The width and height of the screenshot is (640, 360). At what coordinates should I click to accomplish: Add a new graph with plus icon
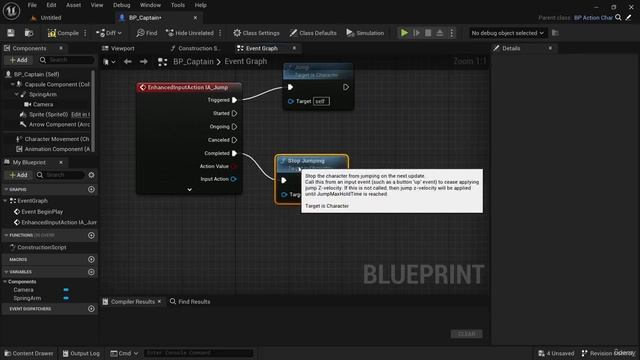[91, 189]
